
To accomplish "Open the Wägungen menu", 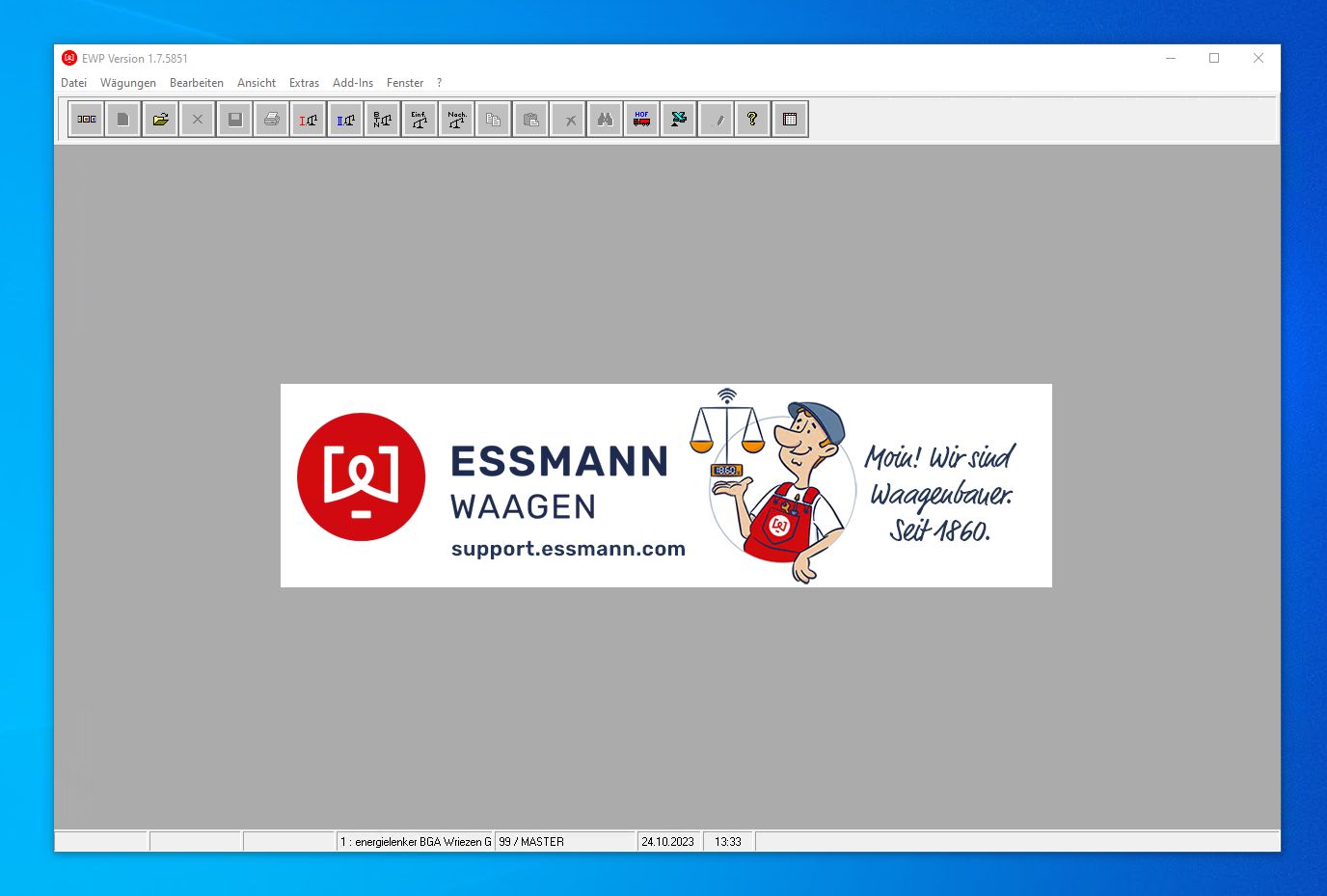I will (x=127, y=83).
